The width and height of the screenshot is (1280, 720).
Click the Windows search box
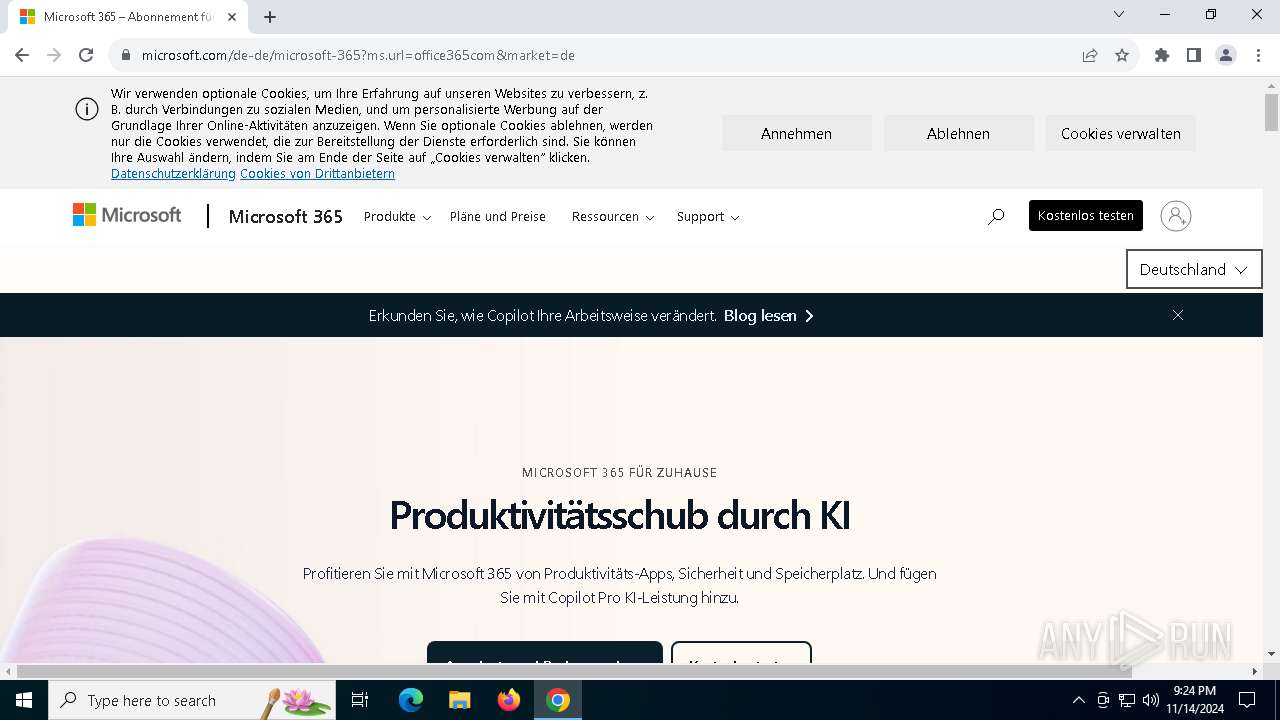pos(192,700)
